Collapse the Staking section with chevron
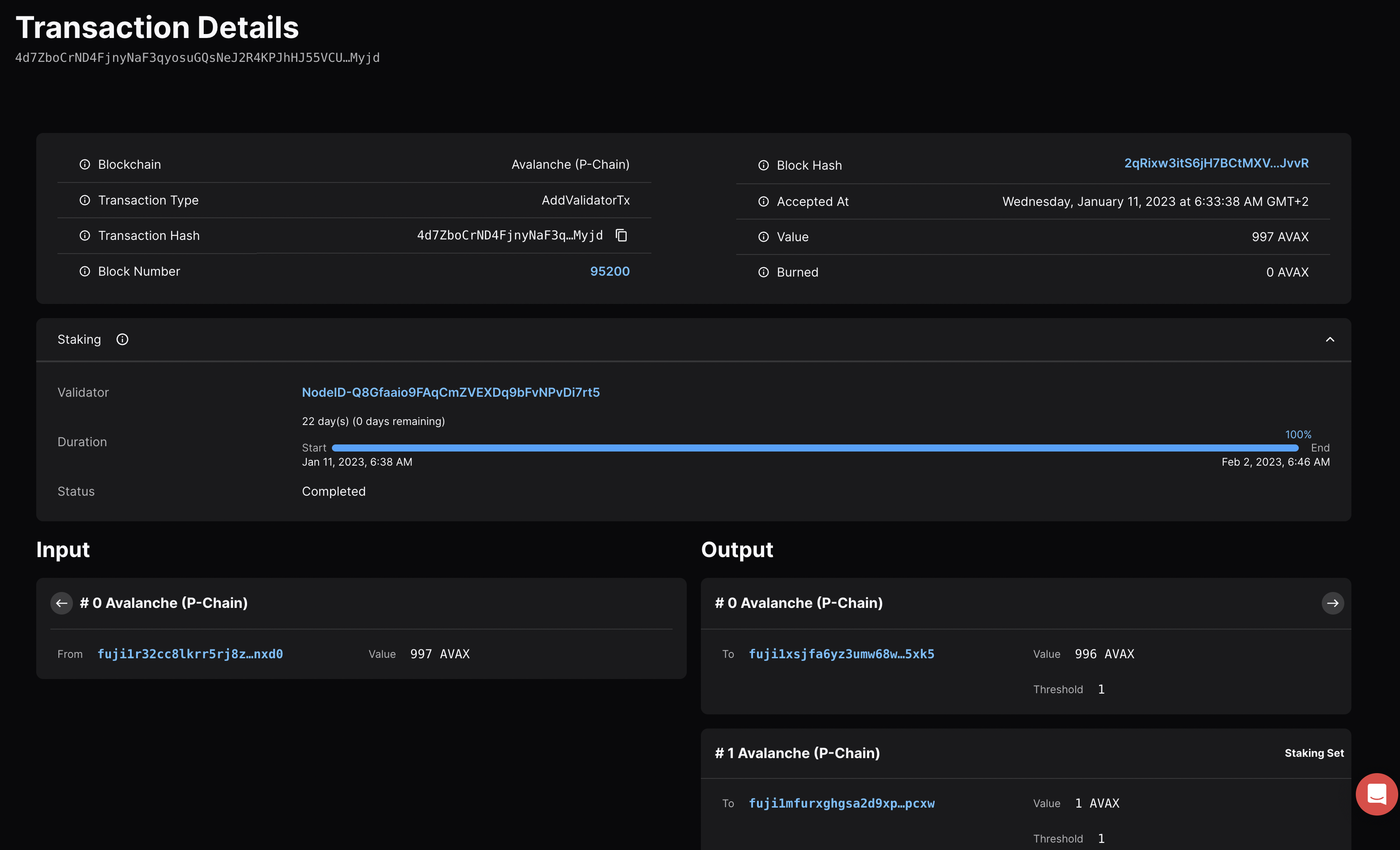The height and width of the screenshot is (850, 1400). (x=1330, y=339)
